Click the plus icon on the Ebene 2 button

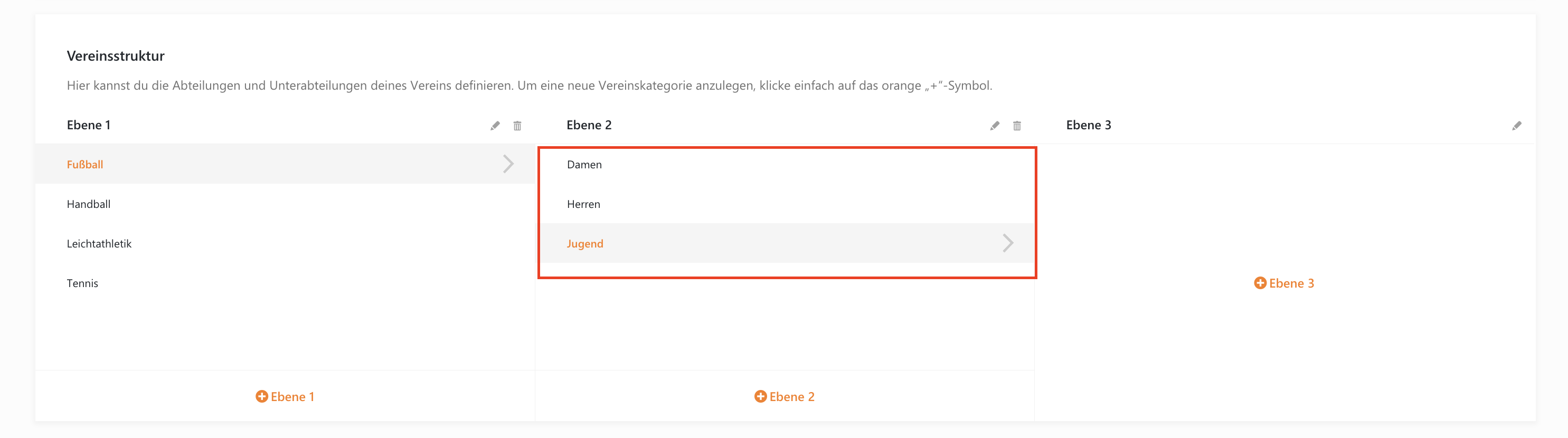(760, 396)
